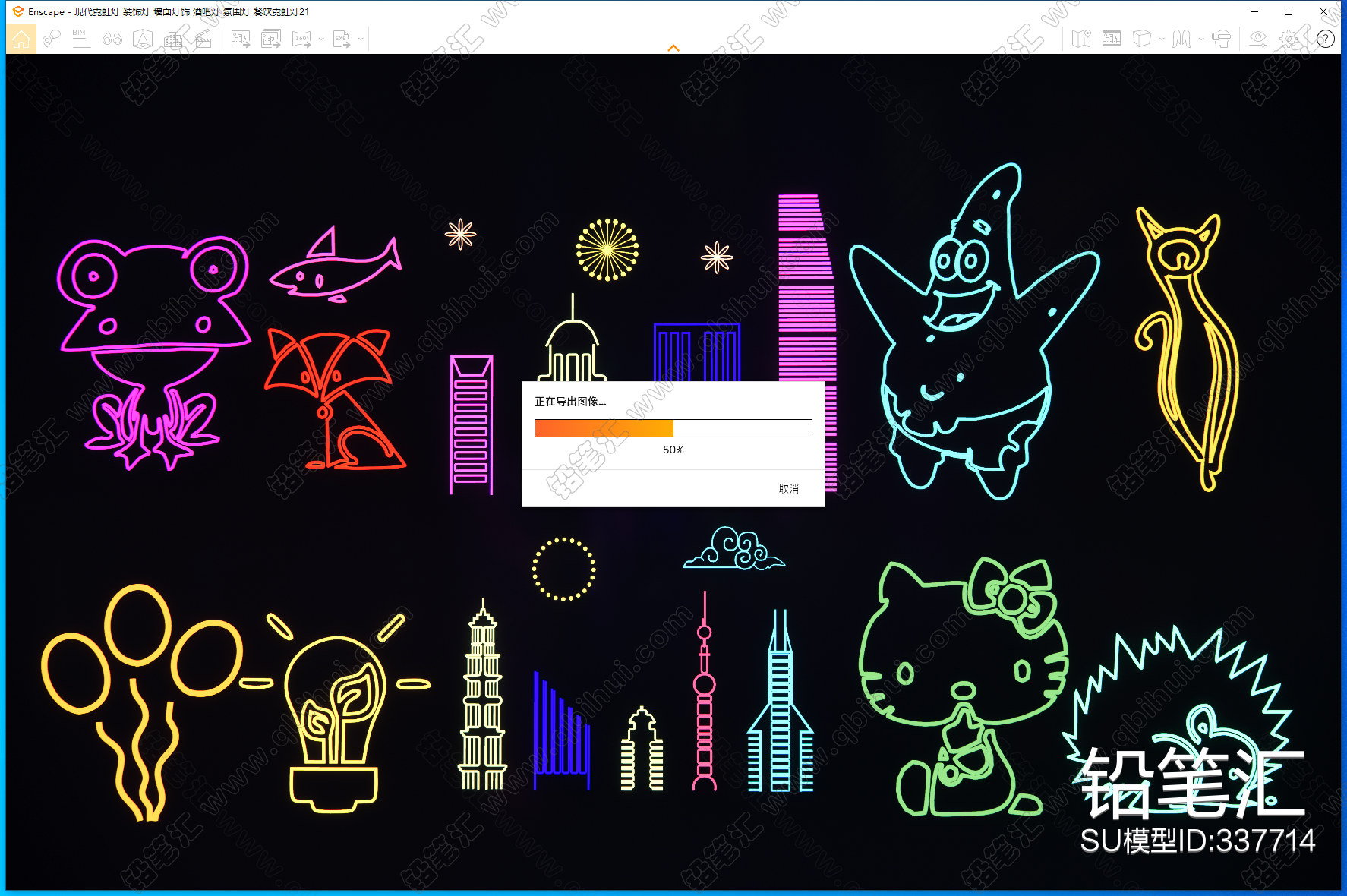The height and width of the screenshot is (896, 1347).
Task: Open the Help question mark icon
Action: pyautogui.click(x=1326, y=39)
